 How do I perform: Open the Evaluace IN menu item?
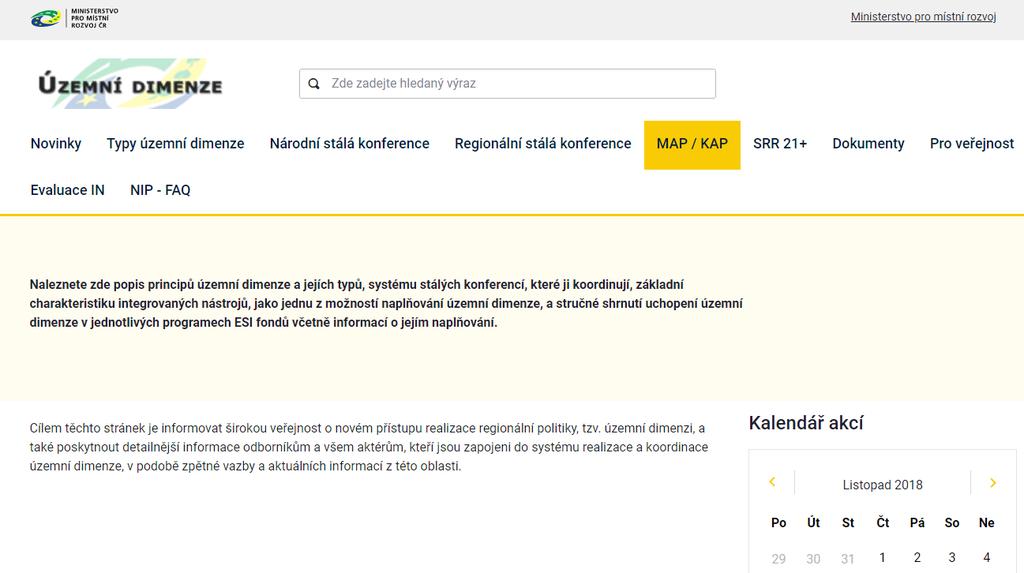[67, 190]
